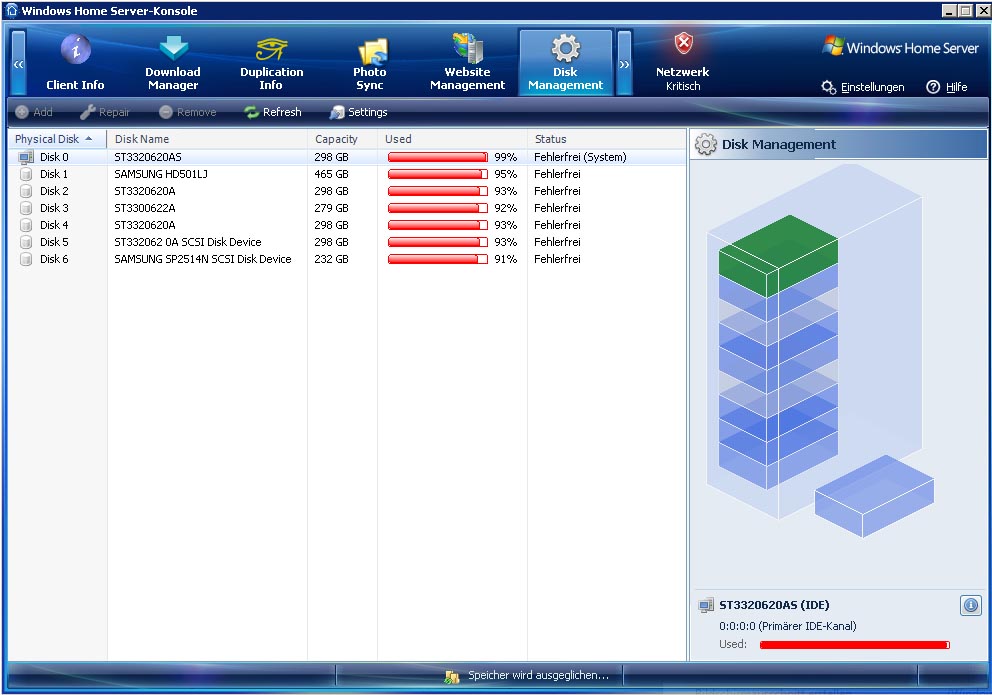Refresh the disk list
Viewport: 992px width, 695px height.
tap(273, 112)
